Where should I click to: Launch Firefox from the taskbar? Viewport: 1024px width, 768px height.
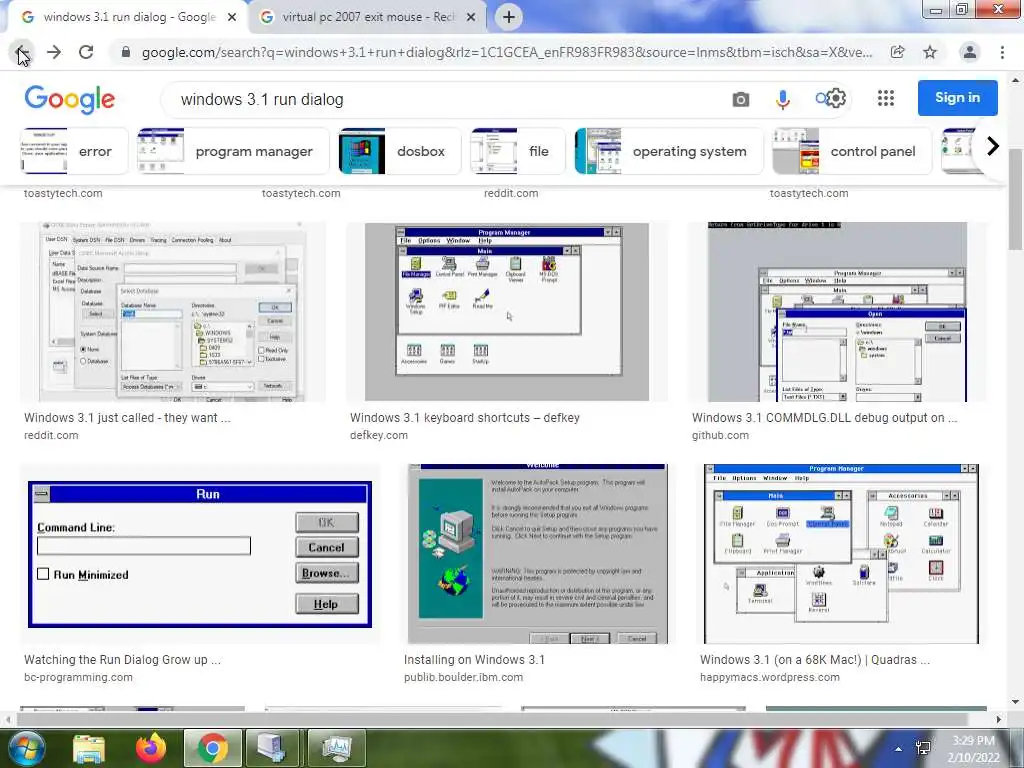[x=151, y=748]
